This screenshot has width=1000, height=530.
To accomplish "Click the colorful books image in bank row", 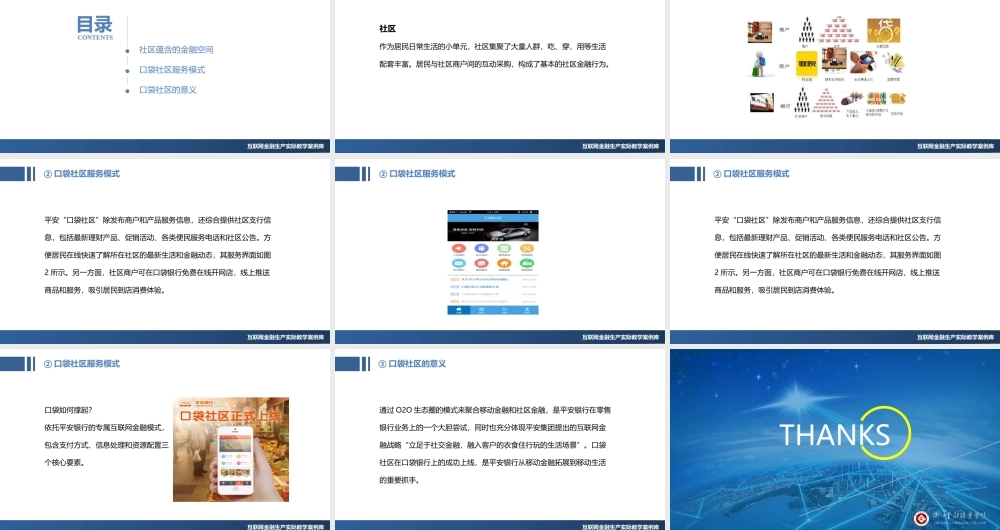I will coord(876,99).
